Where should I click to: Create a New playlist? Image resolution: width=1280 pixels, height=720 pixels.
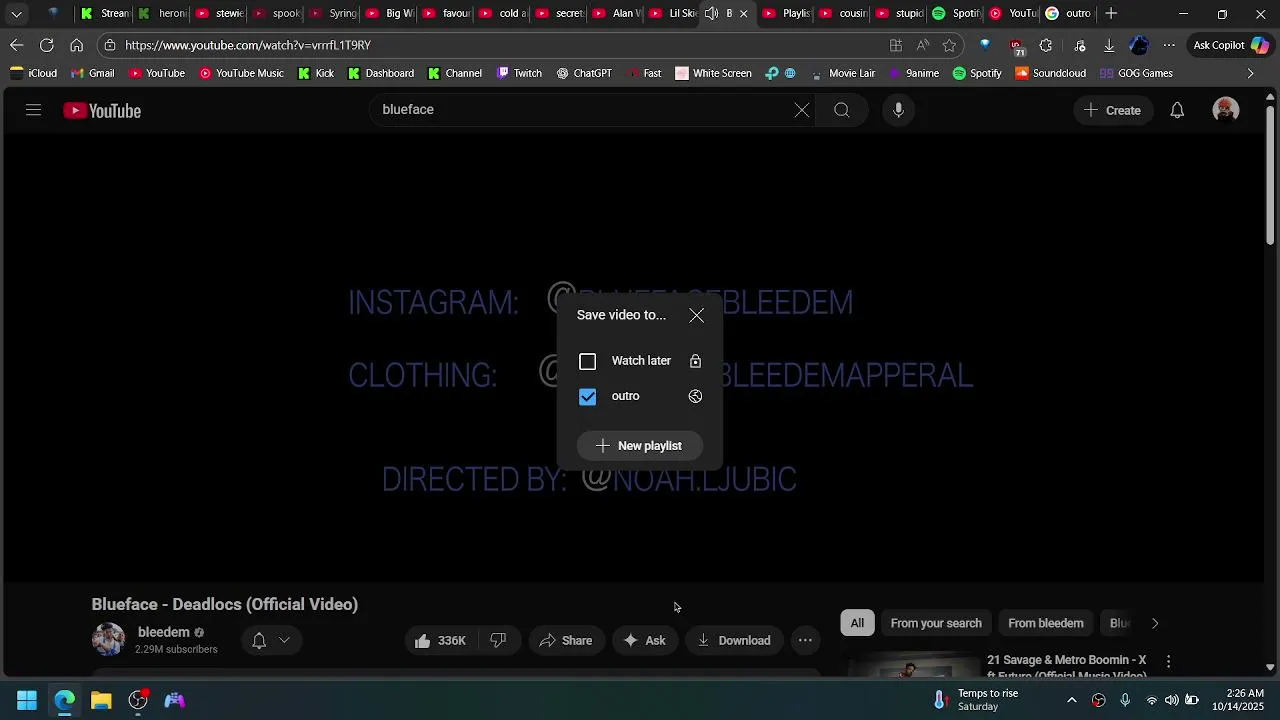(x=640, y=446)
